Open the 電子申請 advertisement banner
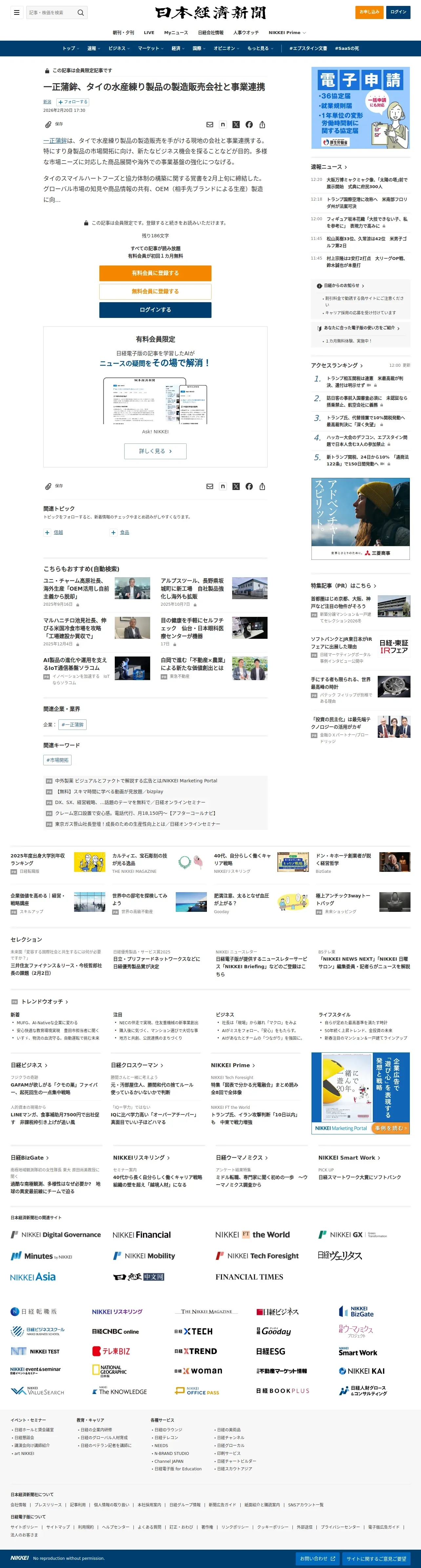 (361, 108)
